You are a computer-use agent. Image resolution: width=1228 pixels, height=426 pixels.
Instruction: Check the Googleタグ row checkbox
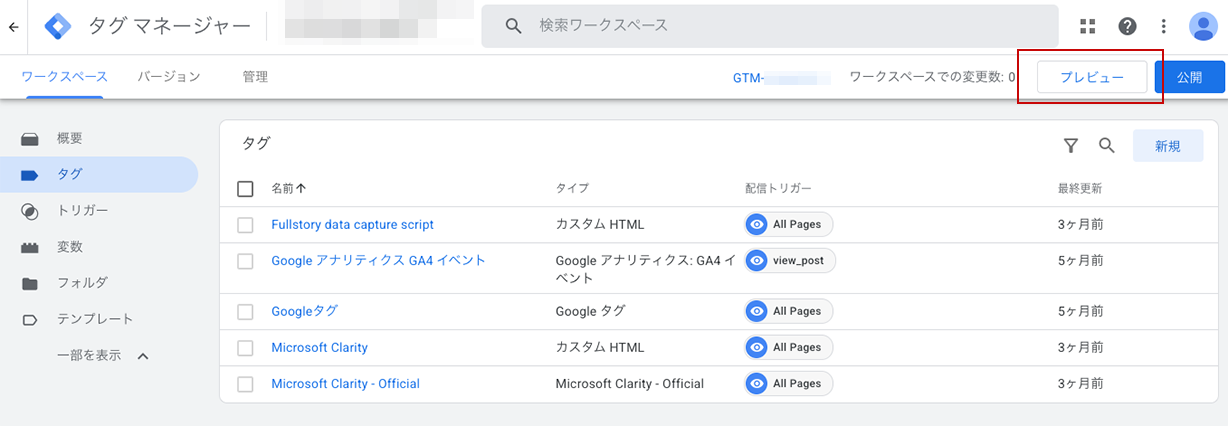(x=245, y=312)
